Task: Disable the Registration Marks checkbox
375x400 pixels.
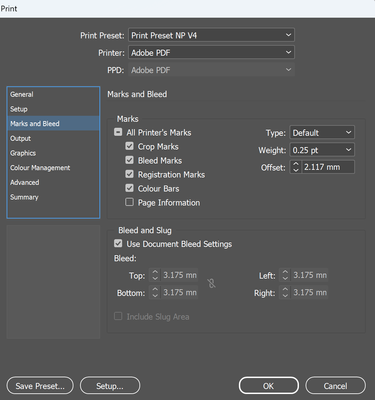Action: point(129,174)
